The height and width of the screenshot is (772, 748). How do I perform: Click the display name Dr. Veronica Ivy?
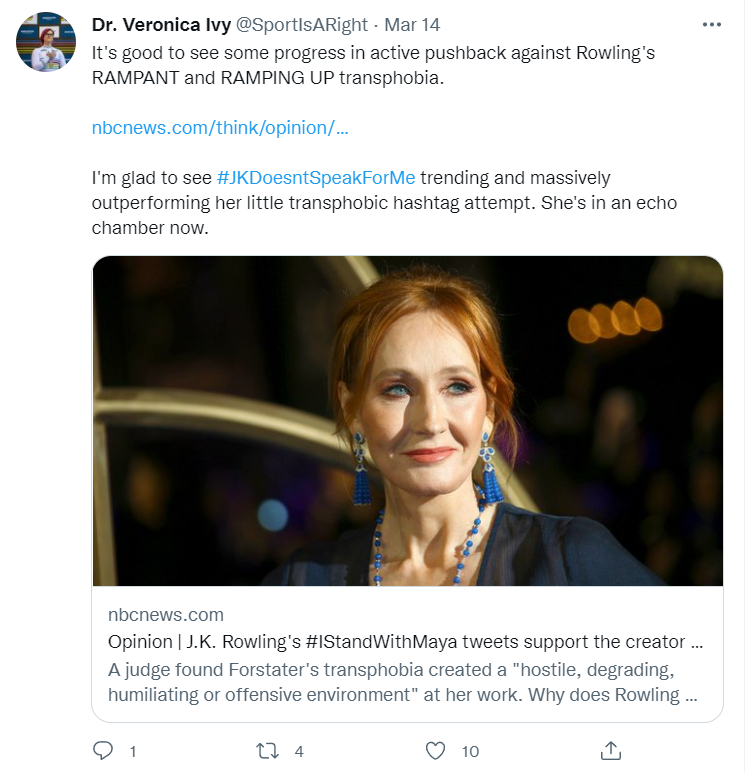tap(161, 25)
